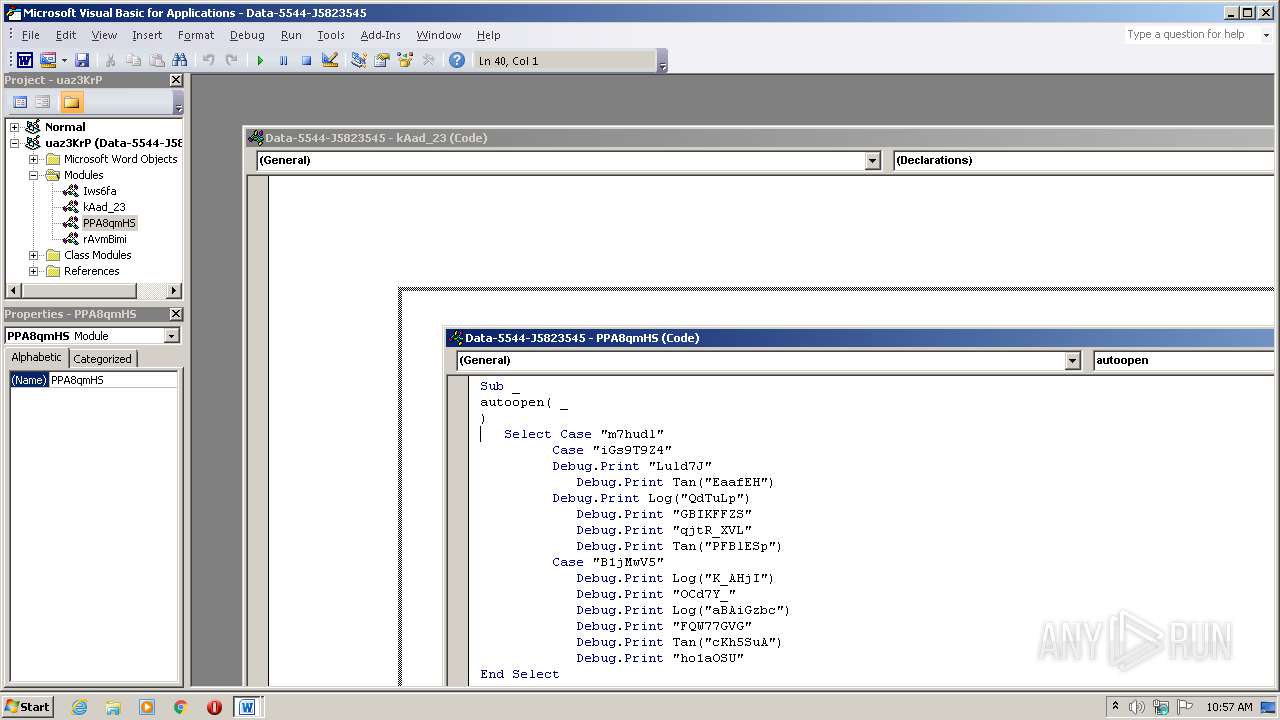Open the file explorer taskbar icon
Viewport: 1280px width, 720px height.
113,707
